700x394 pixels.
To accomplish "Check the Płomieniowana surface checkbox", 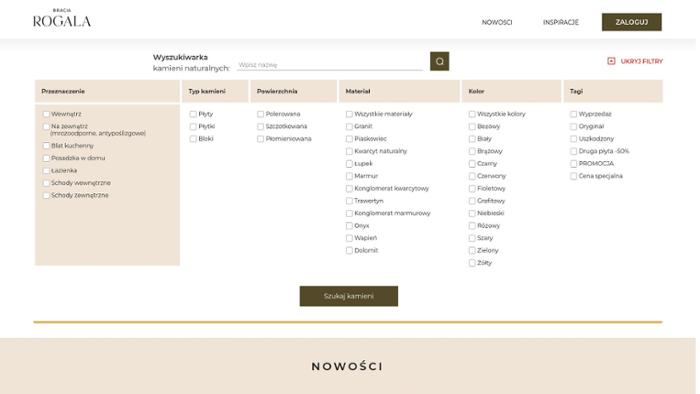I will click(260, 139).
